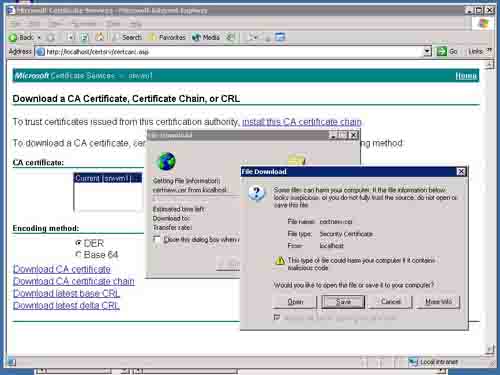500x375 pixels.
Task: Click the last toolbar icon after Print
Action: [280, 37]
